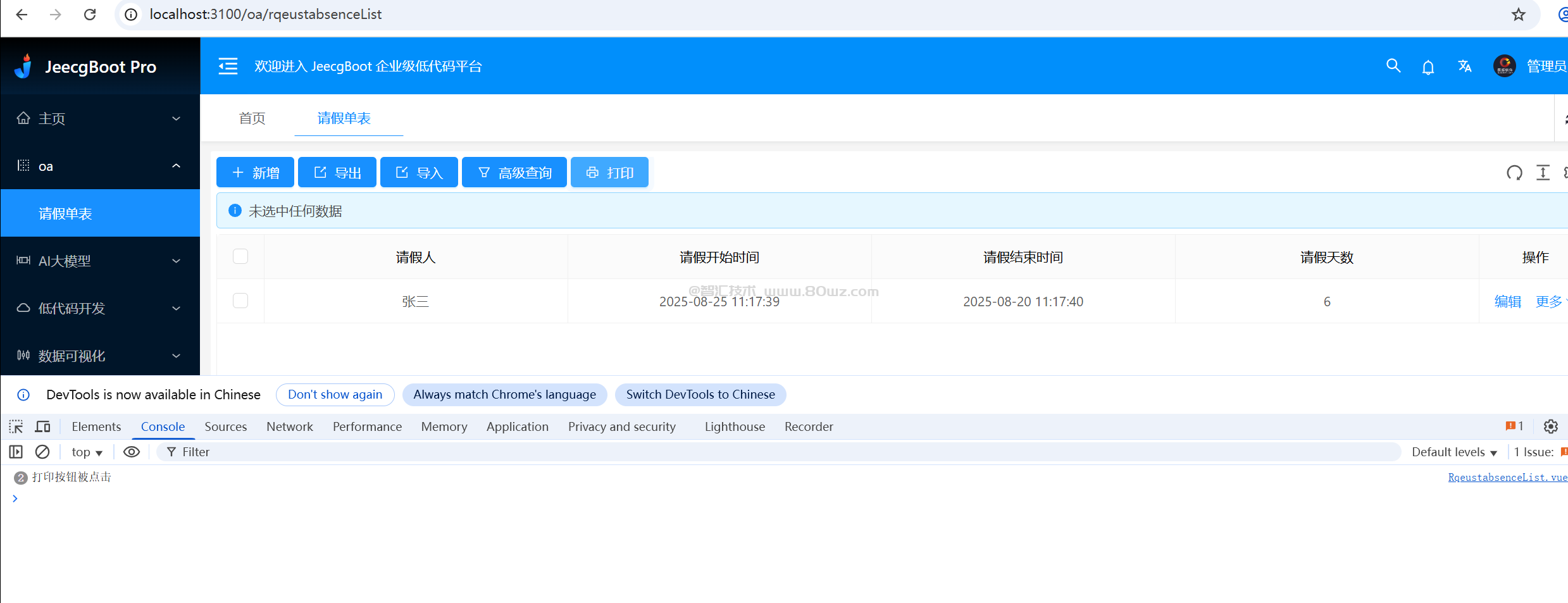Expand the 主页 sidebar menu

point(100,118)
